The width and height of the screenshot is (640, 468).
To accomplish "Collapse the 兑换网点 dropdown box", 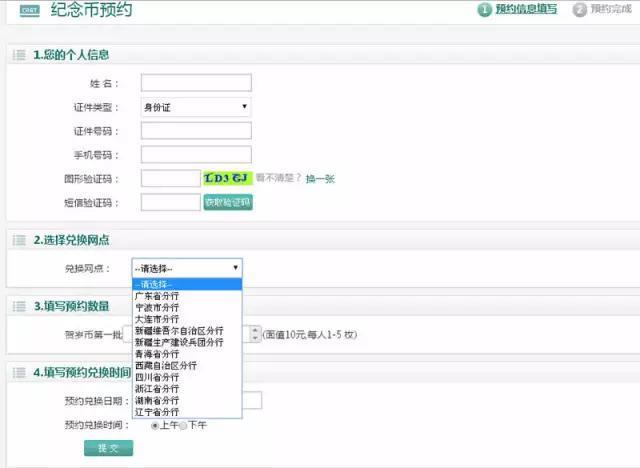I will (x=186, y=268).
